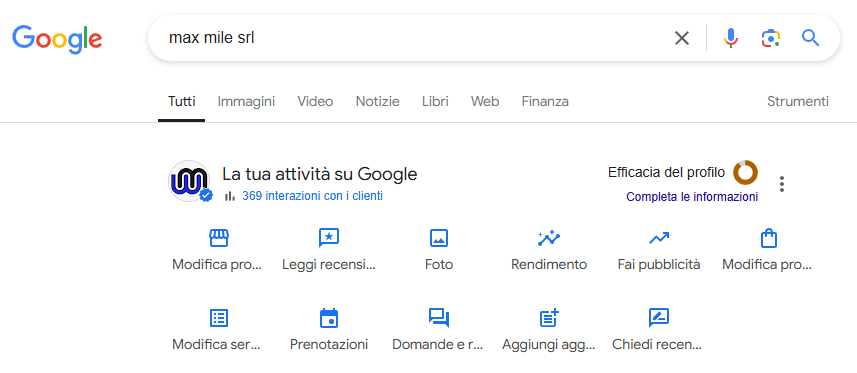Switch to the Web tab
This screenshot has width=857, height=373.
pyautogui.click(x=485, y=102)
